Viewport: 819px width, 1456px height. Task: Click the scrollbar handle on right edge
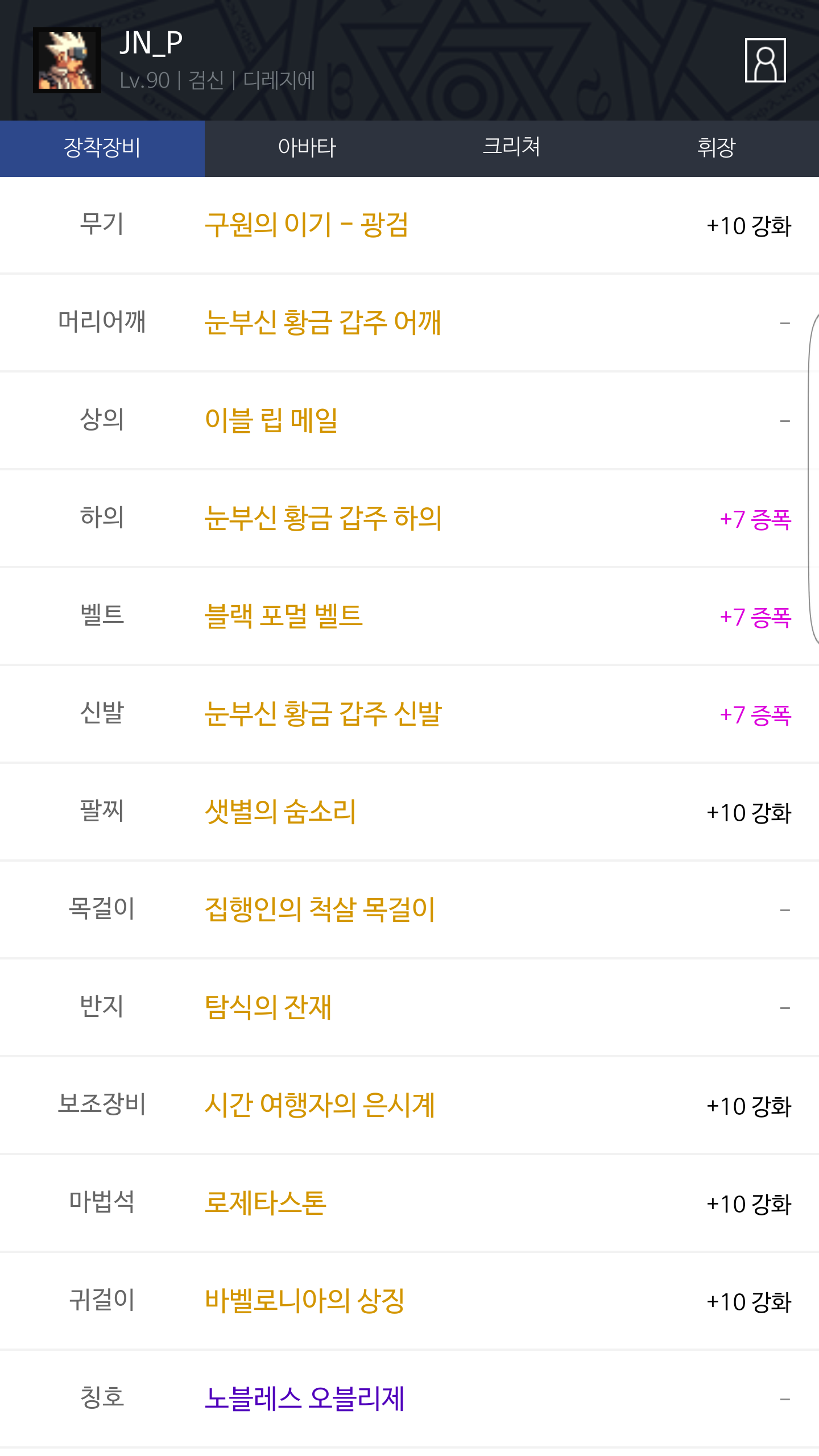[813, 478]
